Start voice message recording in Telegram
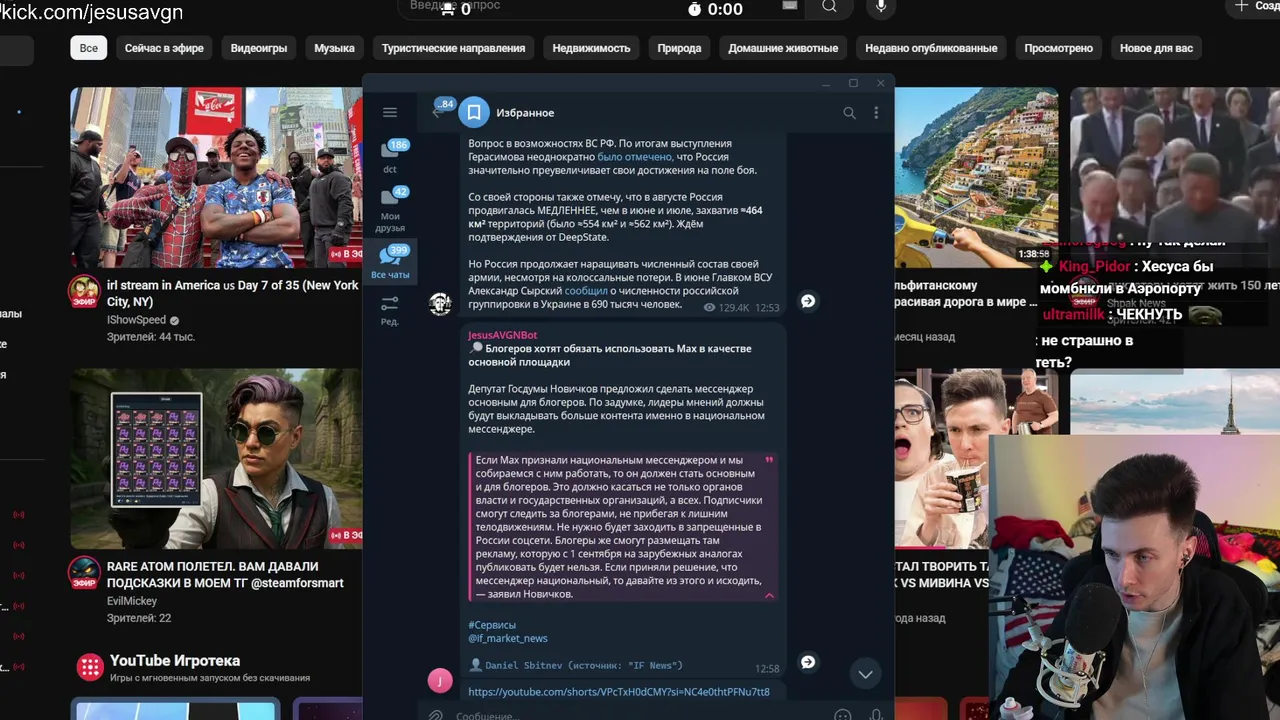This screenshot has width=1280, height=720. click(876, 715)
